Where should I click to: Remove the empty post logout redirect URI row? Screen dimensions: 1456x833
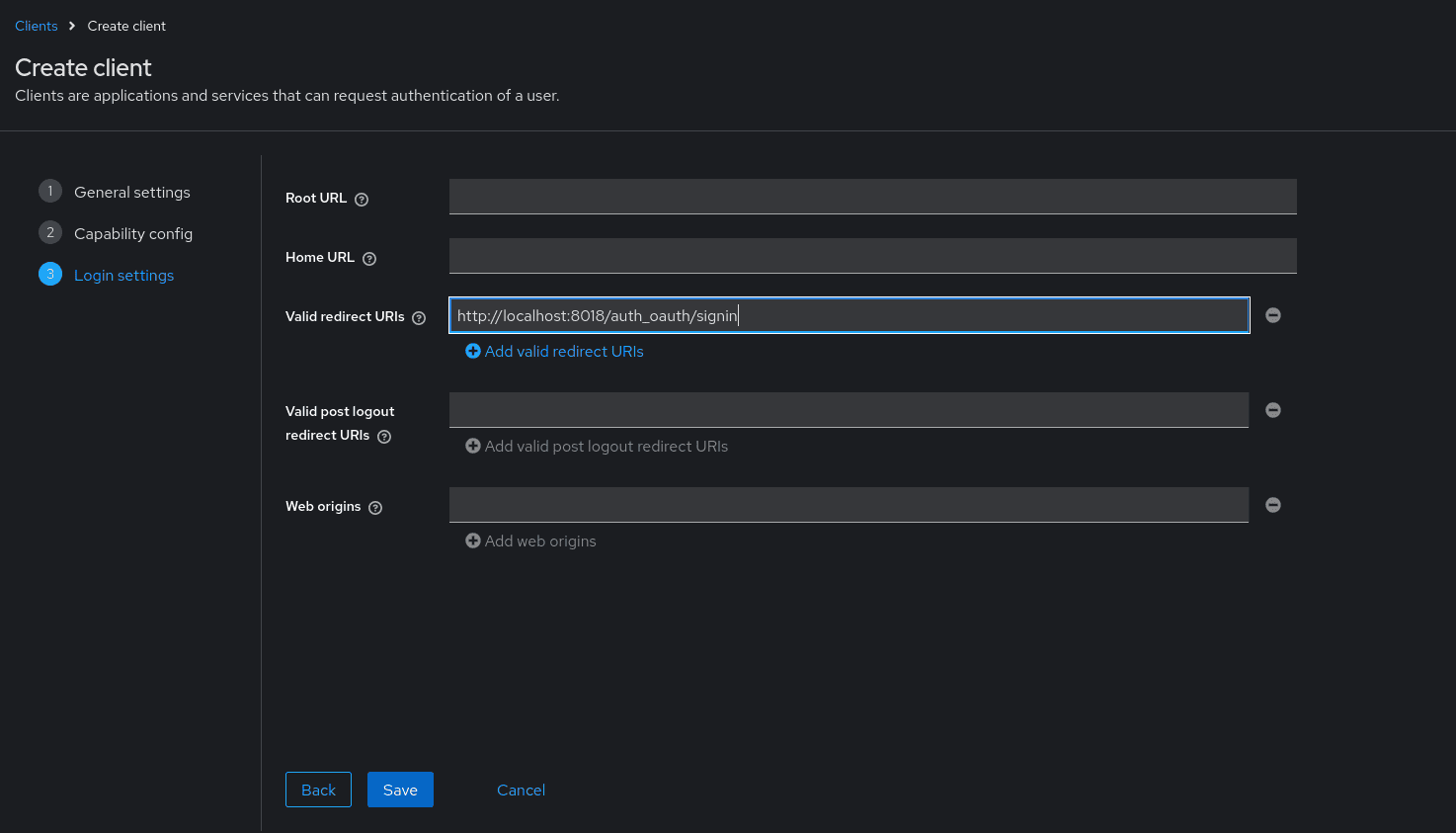point(1272,409)
